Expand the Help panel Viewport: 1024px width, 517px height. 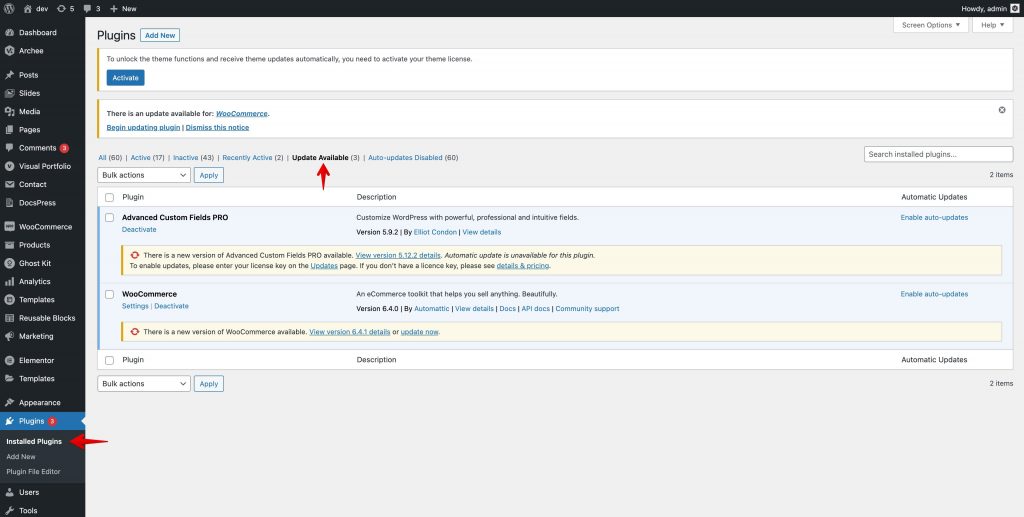[x=993, y=25]
